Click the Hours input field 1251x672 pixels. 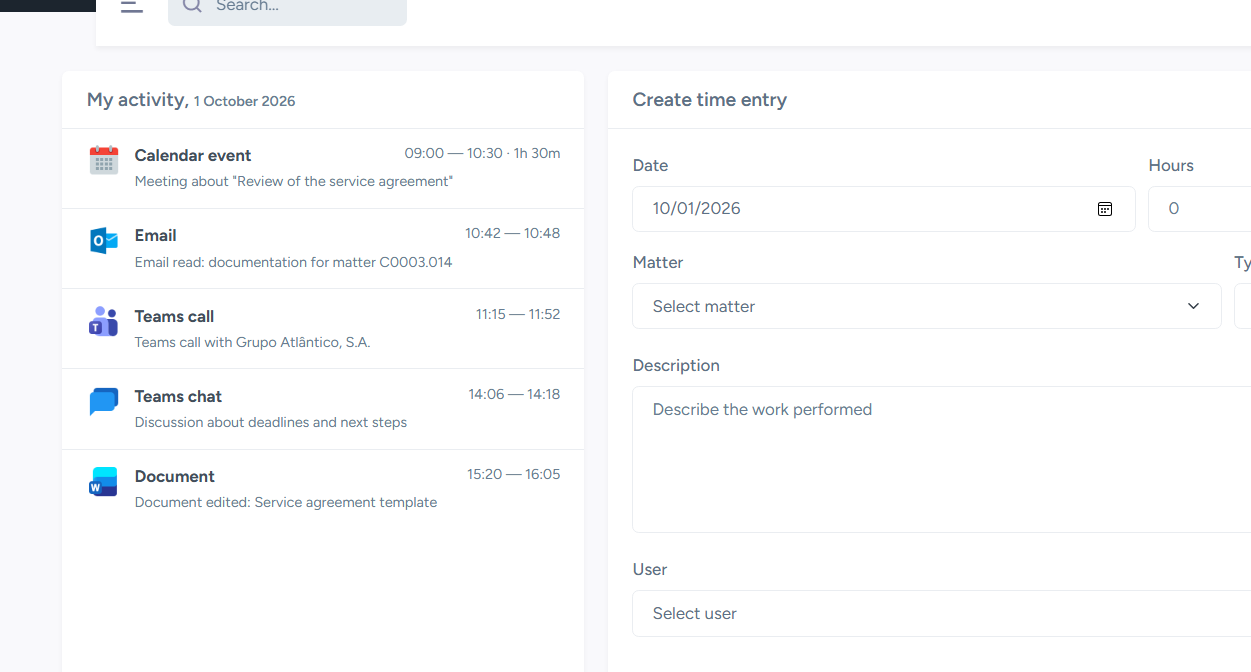coord(1200,209)
